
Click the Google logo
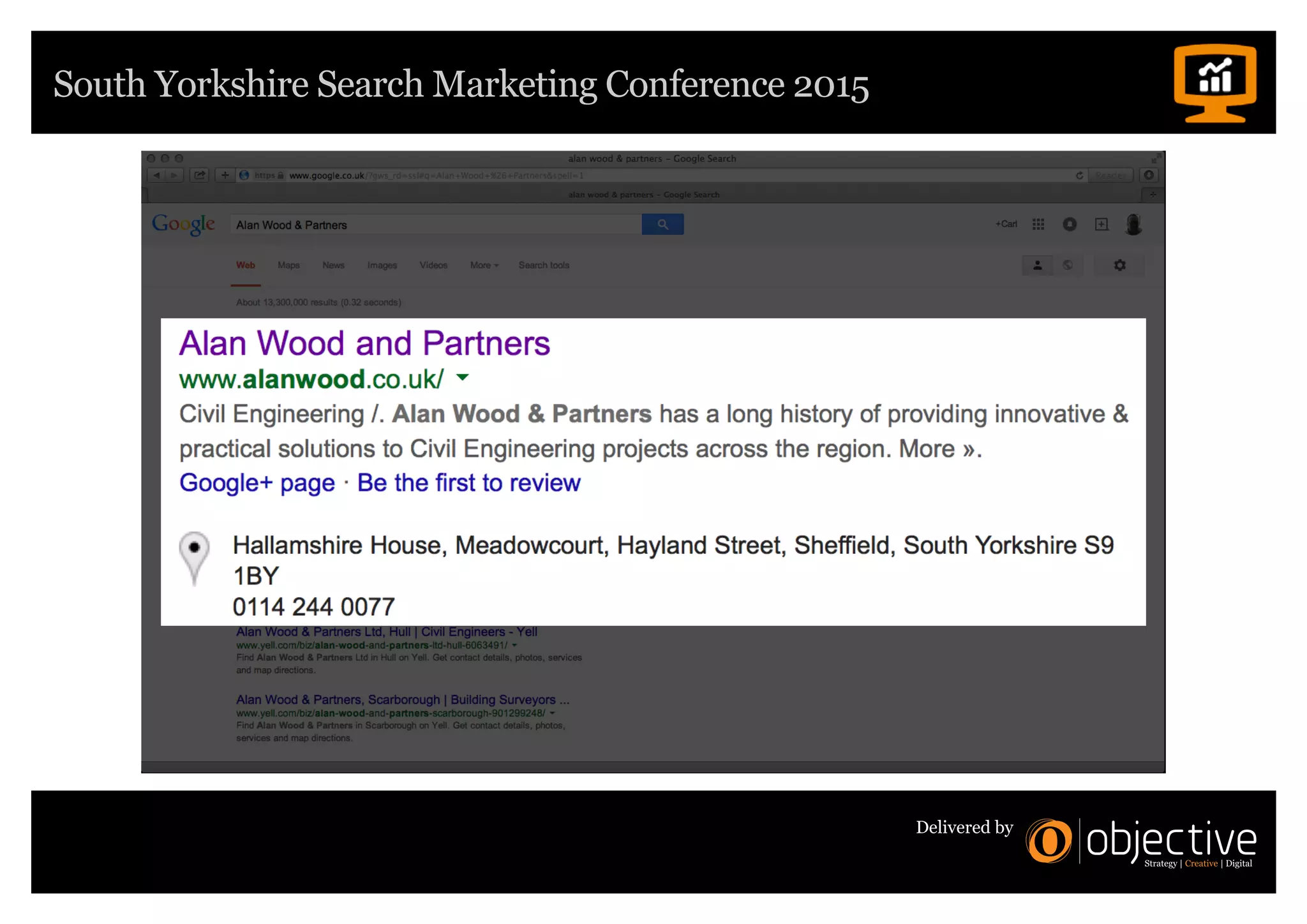pyautogui.click(x=183, y=225)
